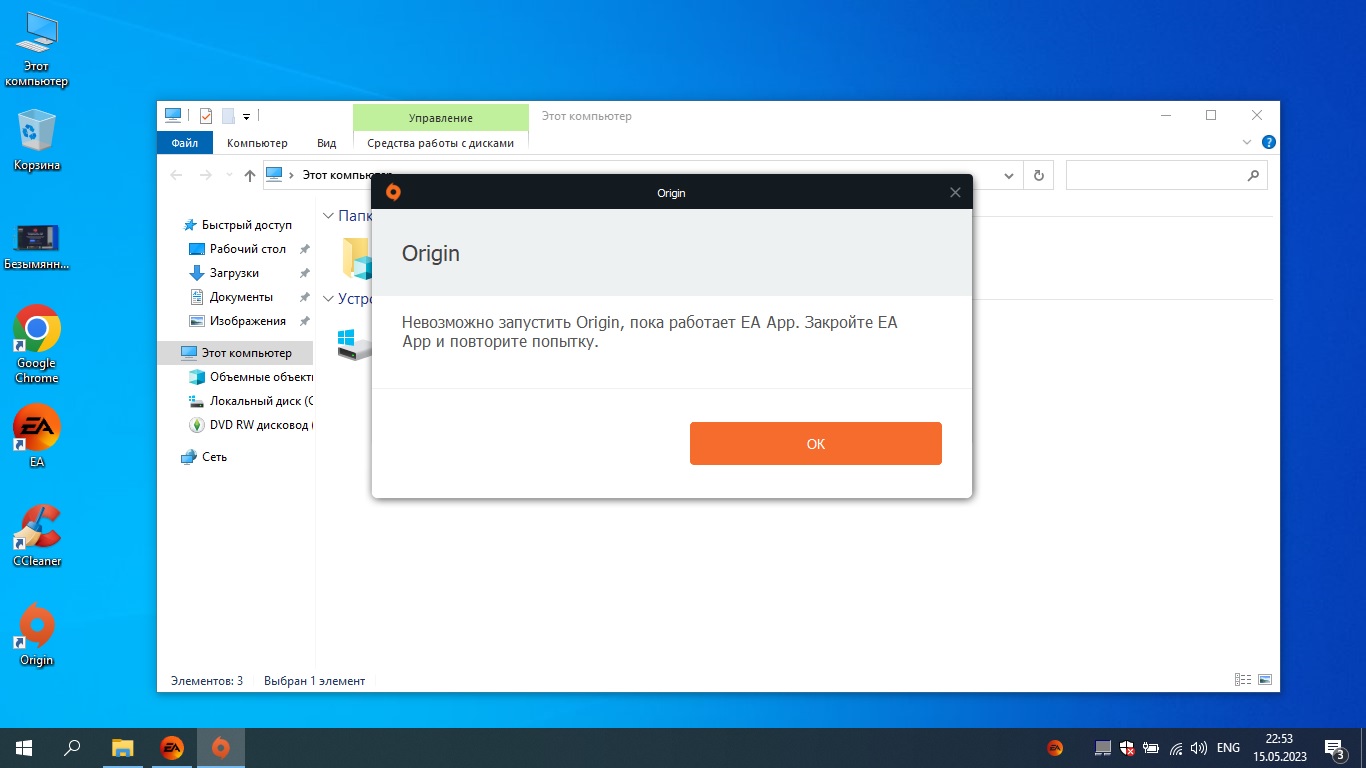This screenshot has height=768, width=1366.
Task: Collapse the Папки group chevron
Action: [328, 215]
